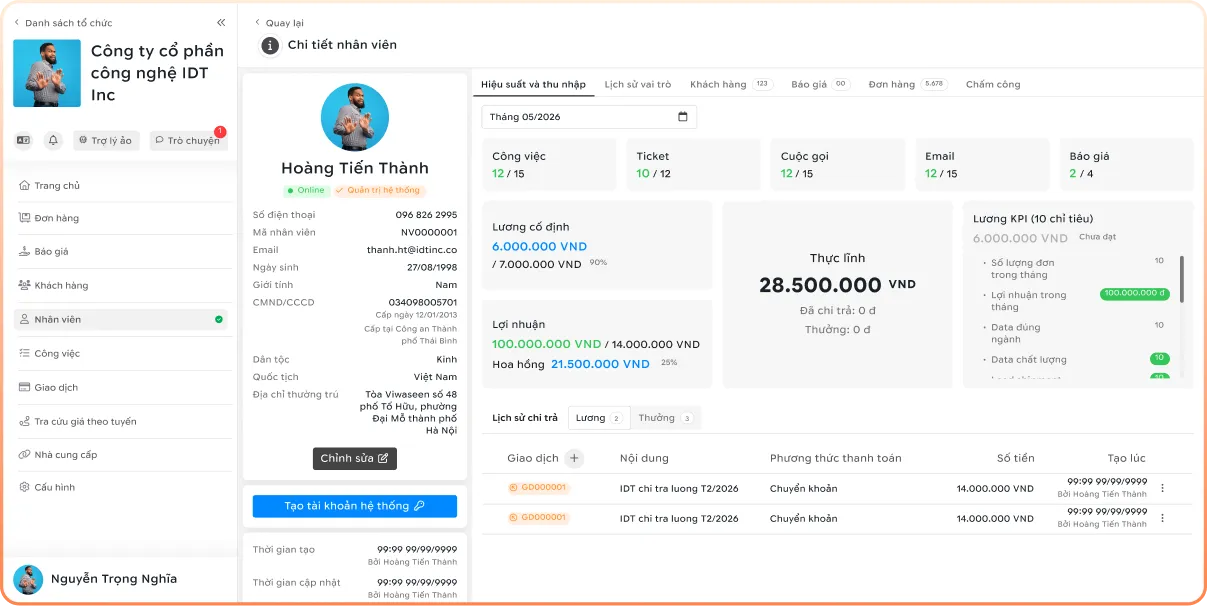Click the company logo thumbnail in sidebar
The height and width of the screenshot is (606, 1207).
[47, 73]
